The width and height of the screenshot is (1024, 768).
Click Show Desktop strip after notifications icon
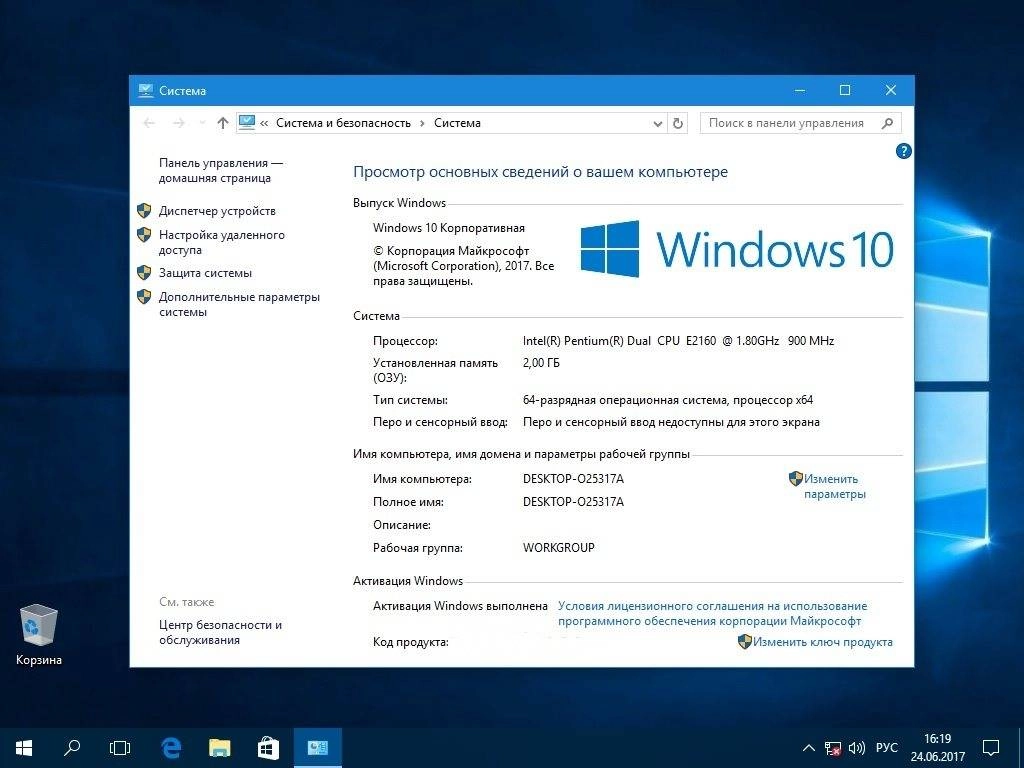1021,748
